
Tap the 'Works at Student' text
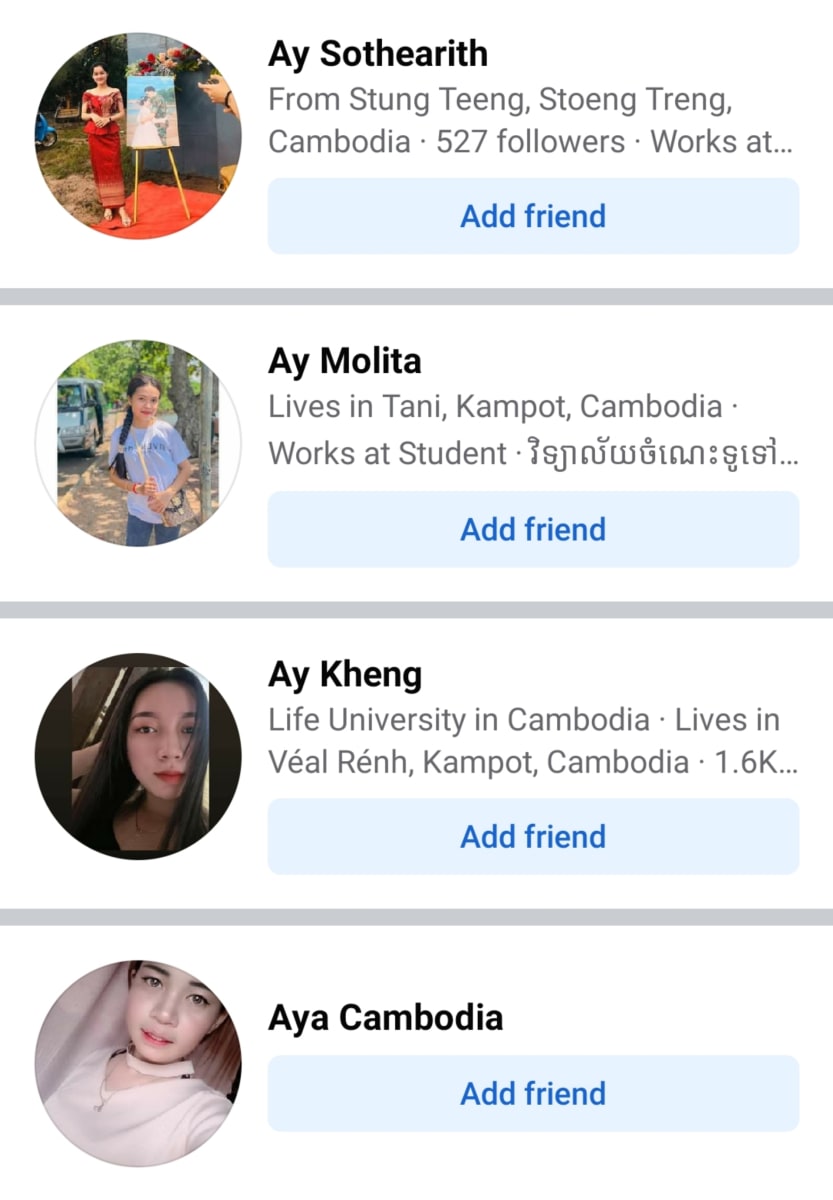click(x=387, y=453)
